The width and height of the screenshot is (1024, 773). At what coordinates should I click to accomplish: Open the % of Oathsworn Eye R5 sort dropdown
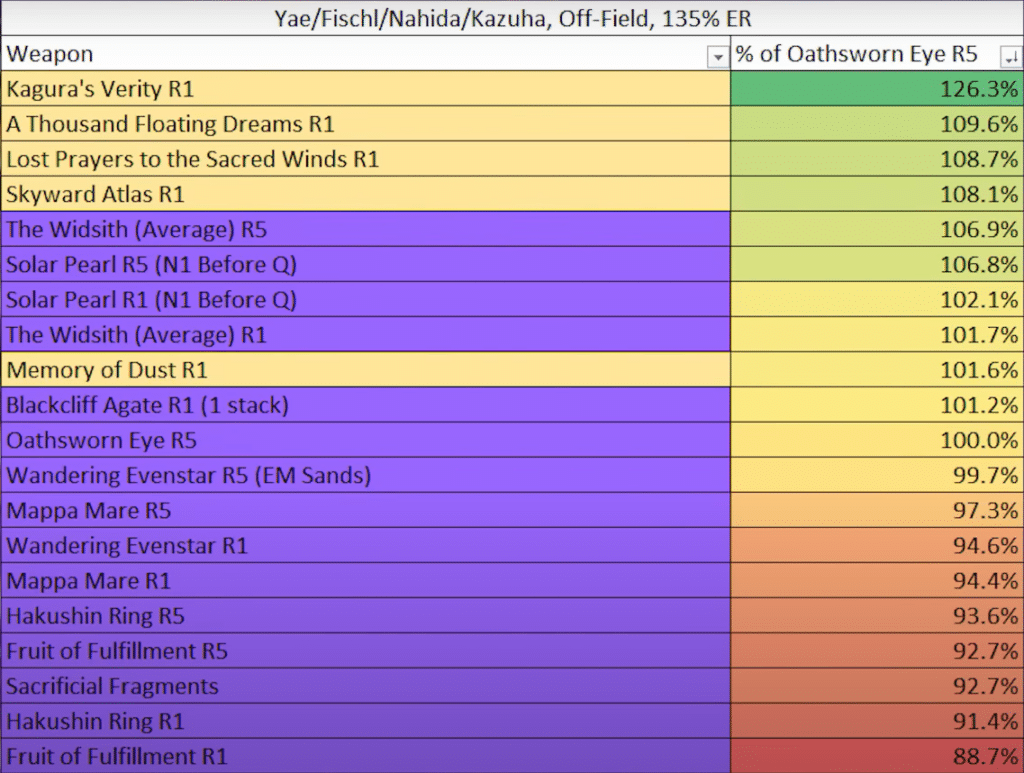pos(1011,57)
